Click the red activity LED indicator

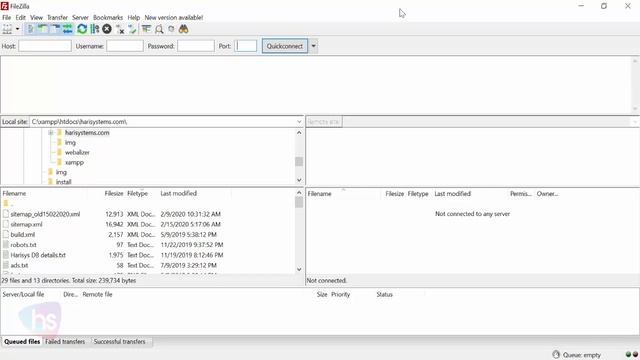[x=635, y=355]
